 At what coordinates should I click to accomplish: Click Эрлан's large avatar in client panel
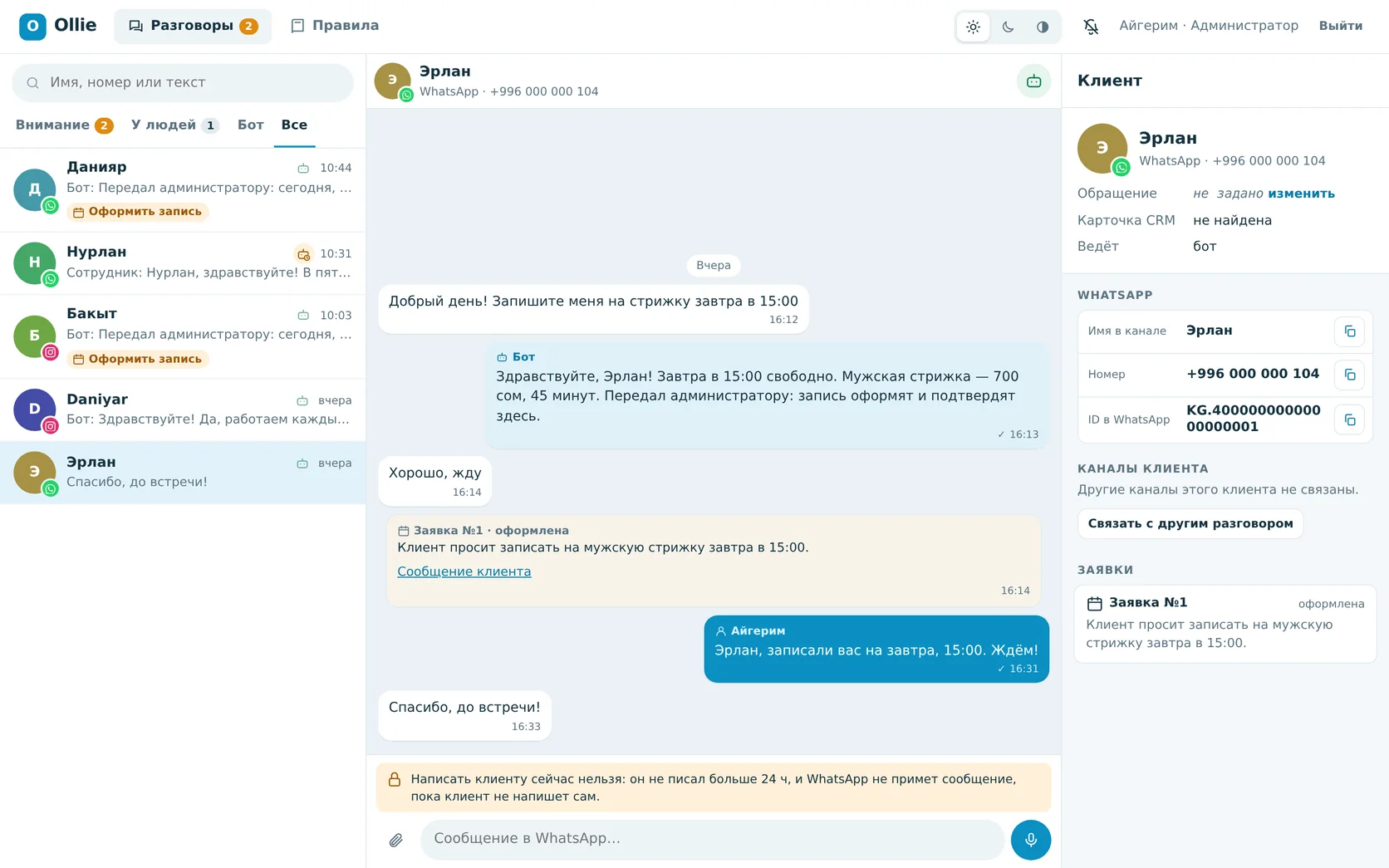[1102, 149]
